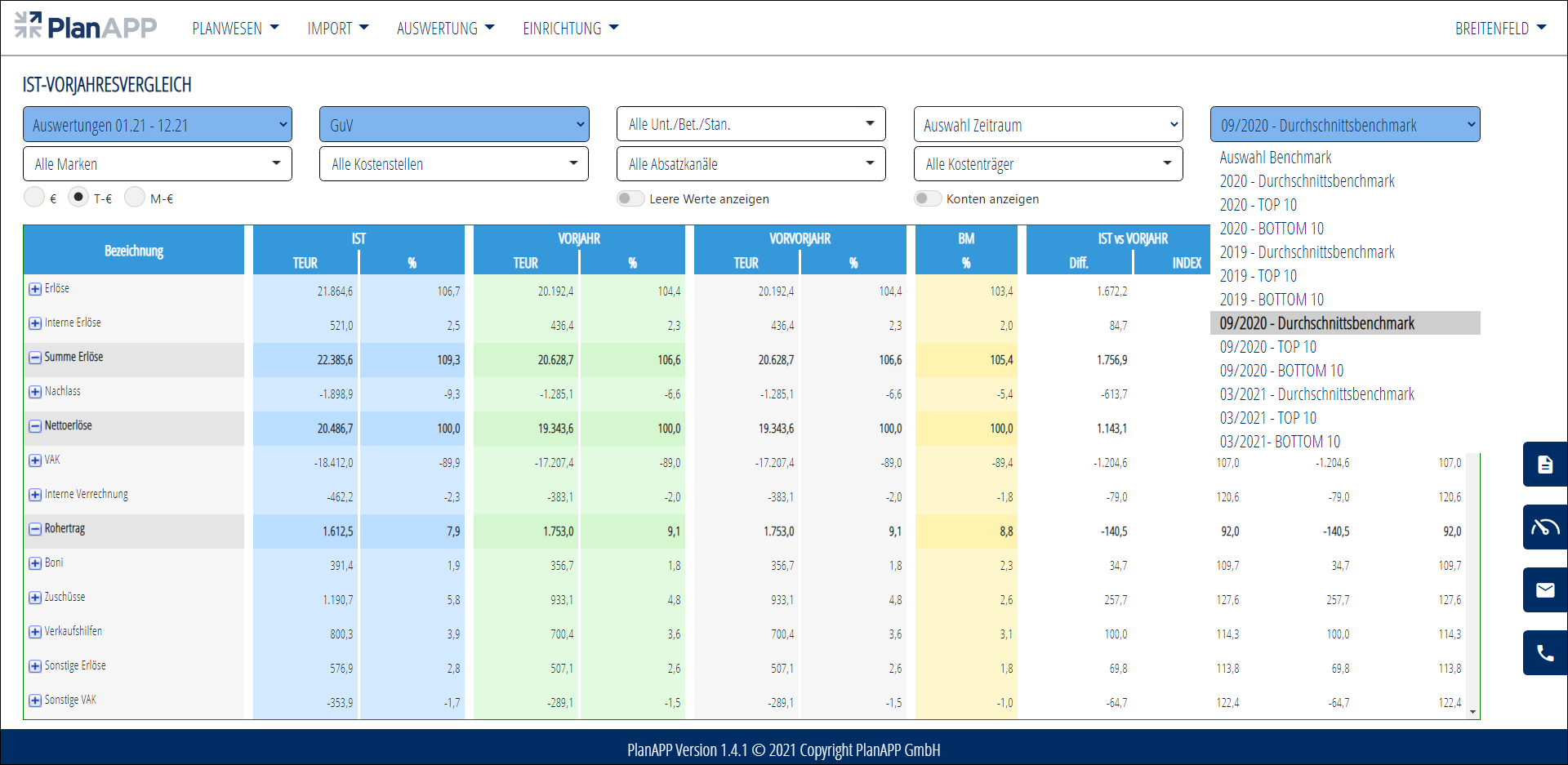Select the M-€ radio button
Viewport: 1568px width, 765px height.
[x=135, y=198]
